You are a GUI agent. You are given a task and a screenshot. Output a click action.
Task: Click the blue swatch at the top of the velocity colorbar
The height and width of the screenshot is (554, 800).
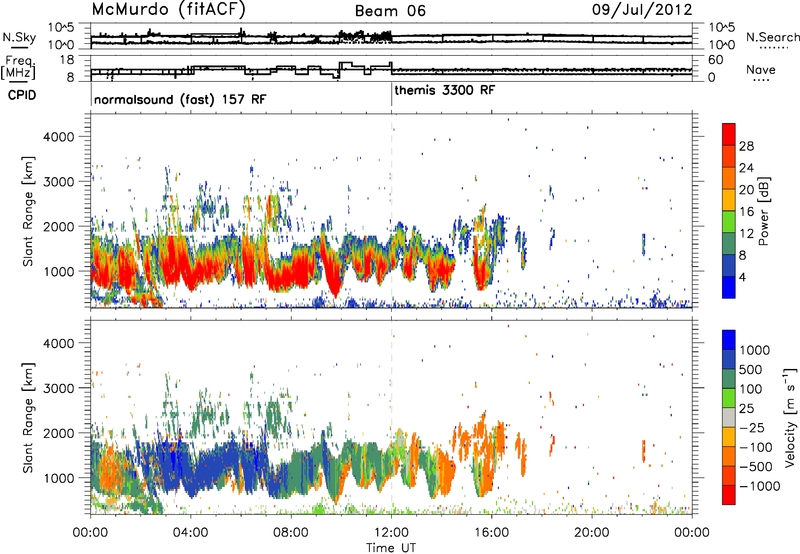[729, 340]
